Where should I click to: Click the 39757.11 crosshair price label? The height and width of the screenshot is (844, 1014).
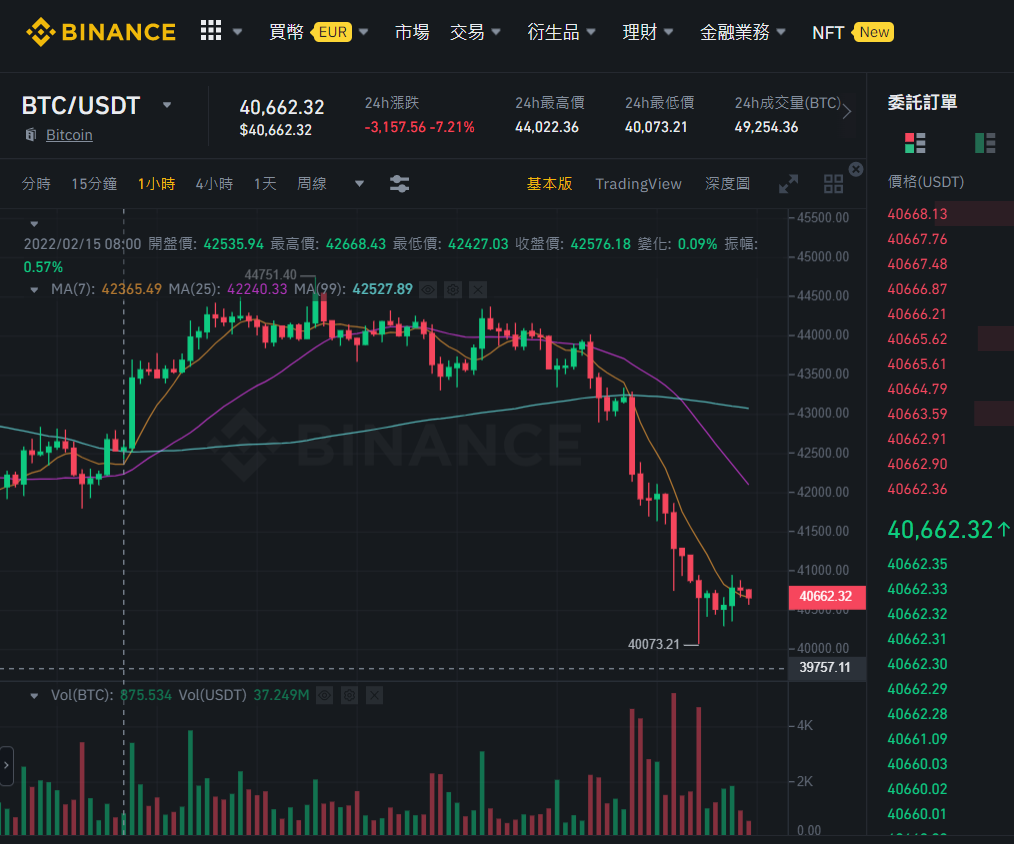pyautogui.click(x=826, y=667)
